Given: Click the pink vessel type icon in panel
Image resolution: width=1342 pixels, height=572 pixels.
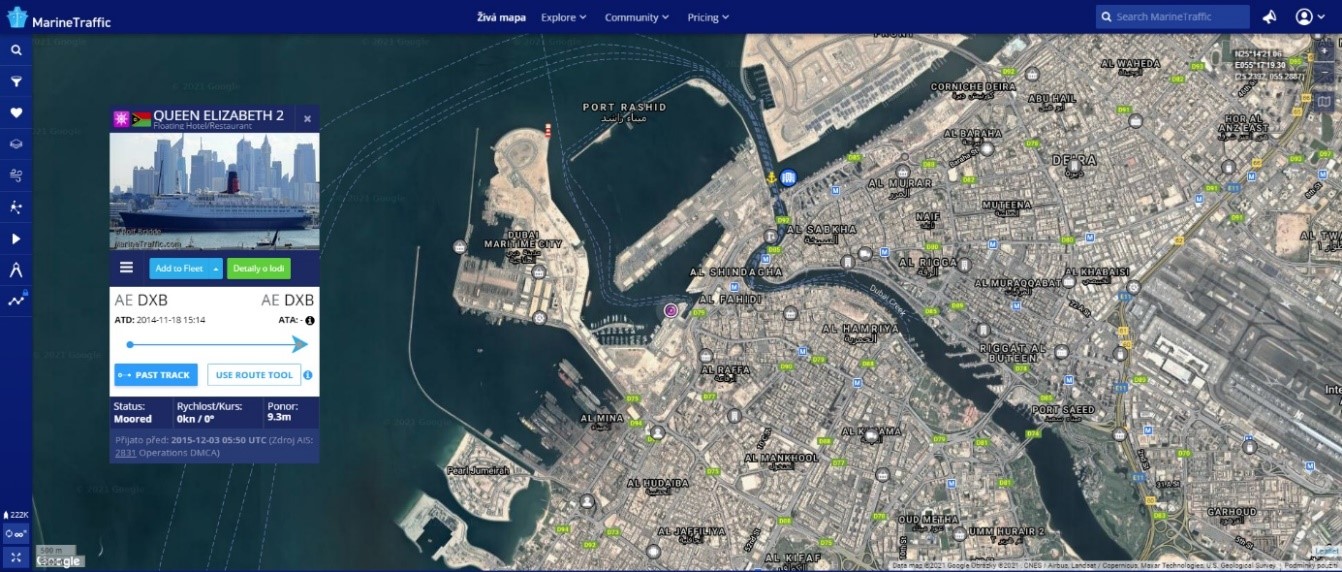Looking at the screenshot, I should click(x=121, y=119).
